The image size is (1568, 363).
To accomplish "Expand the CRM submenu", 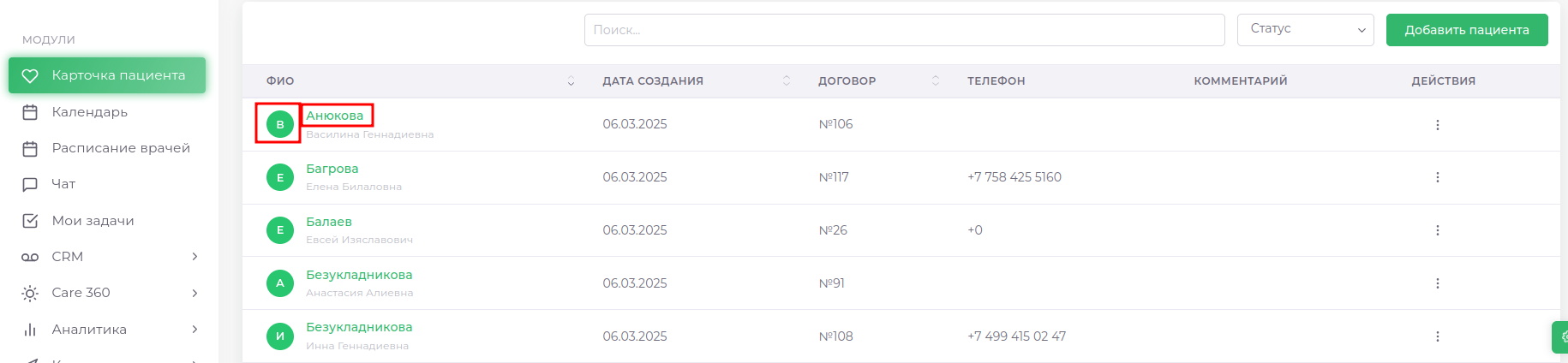I will click(195, 257).
